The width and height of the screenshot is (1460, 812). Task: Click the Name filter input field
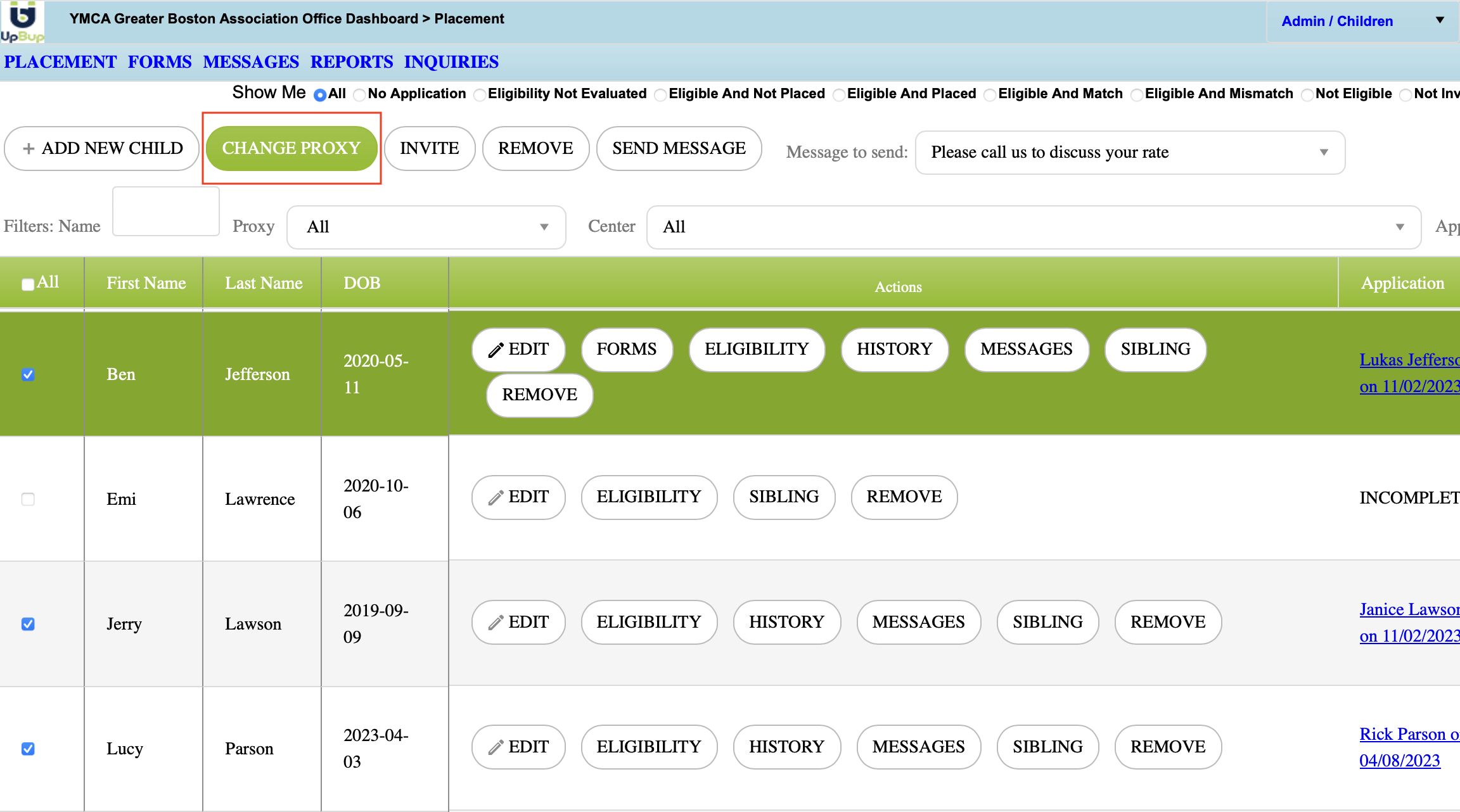[x=166, y=212]
